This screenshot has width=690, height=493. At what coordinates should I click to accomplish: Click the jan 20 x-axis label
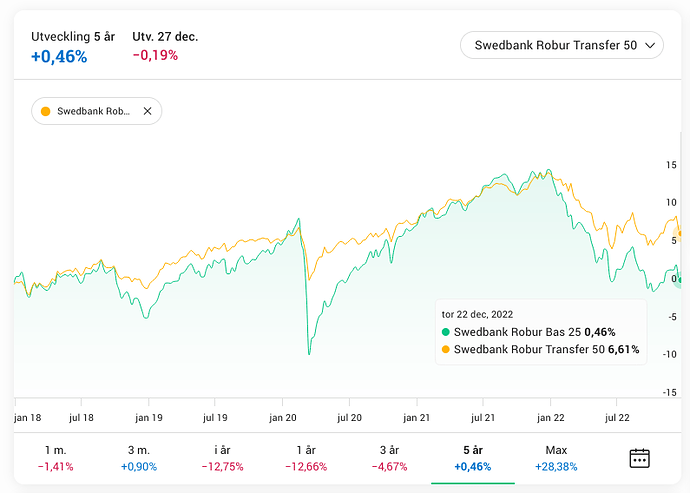click(x=283, y=418)
